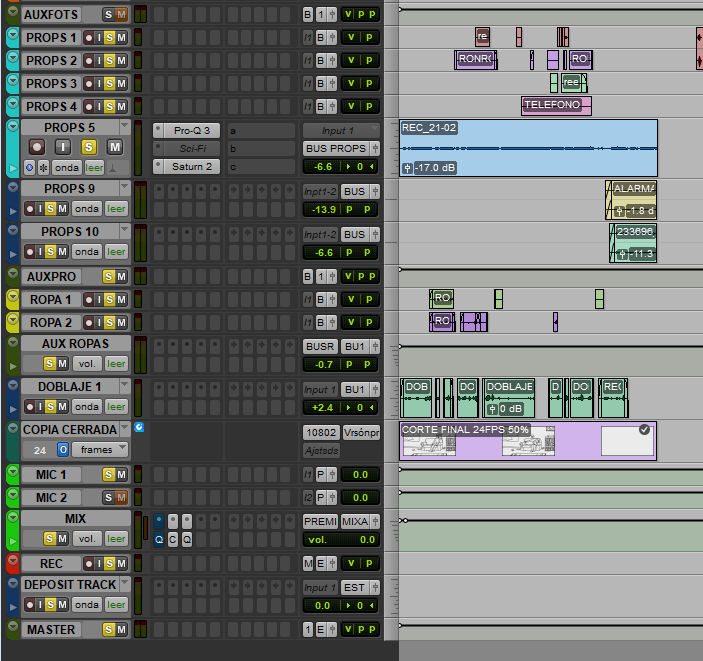703x661 pixels.
Task: Open playlist arrow next to PROPS 5 name
Action: [125, 126]
